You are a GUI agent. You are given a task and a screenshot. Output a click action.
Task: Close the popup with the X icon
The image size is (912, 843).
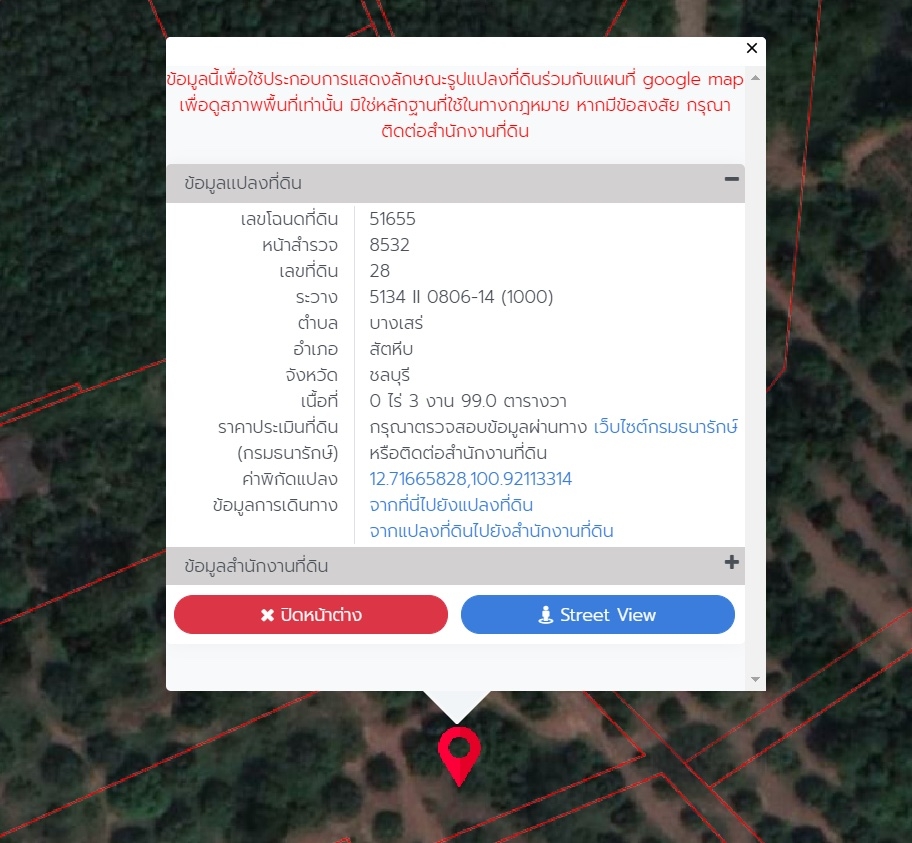click(x=751, y=48)
